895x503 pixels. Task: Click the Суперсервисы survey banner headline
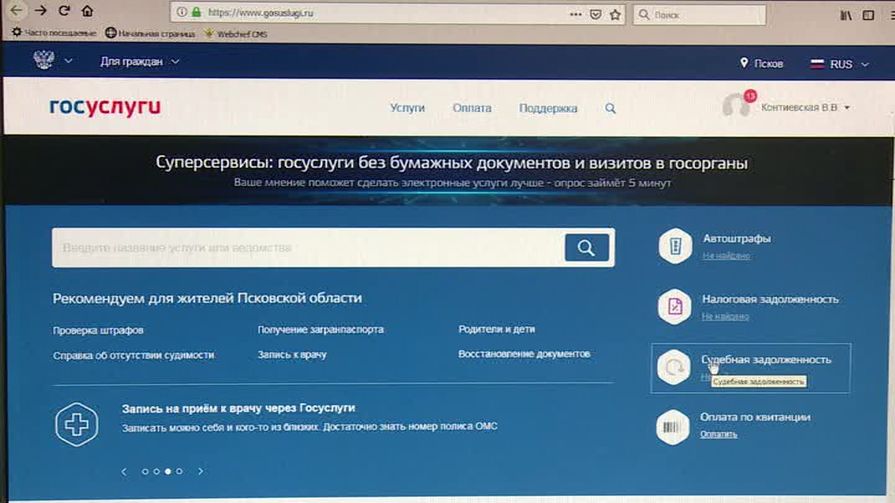click(x=451, y=163)
